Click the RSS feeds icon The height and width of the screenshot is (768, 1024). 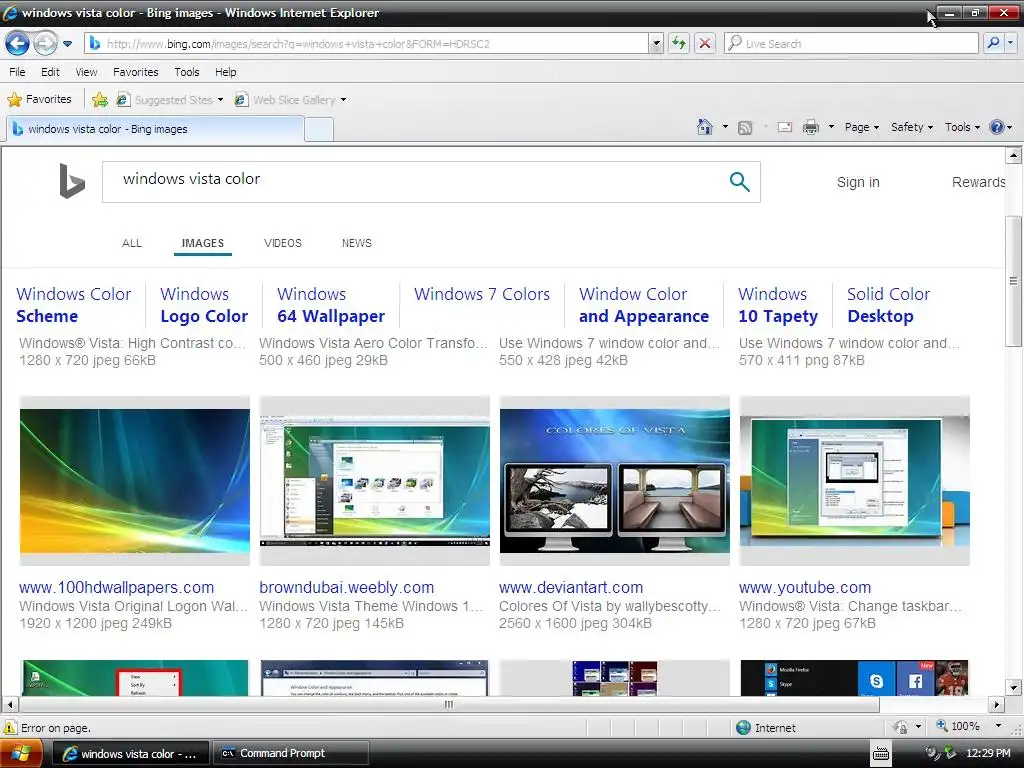pyautogui.click(x=745, y=127)
